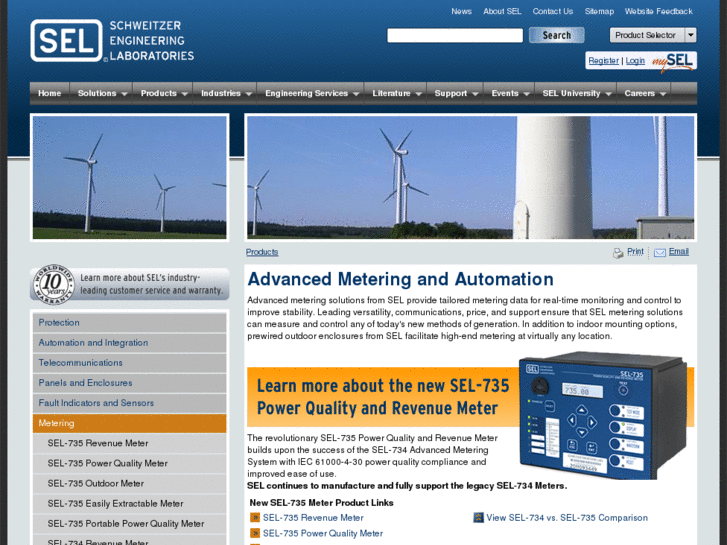Expand the Literature navigation menu

point(395,93)
